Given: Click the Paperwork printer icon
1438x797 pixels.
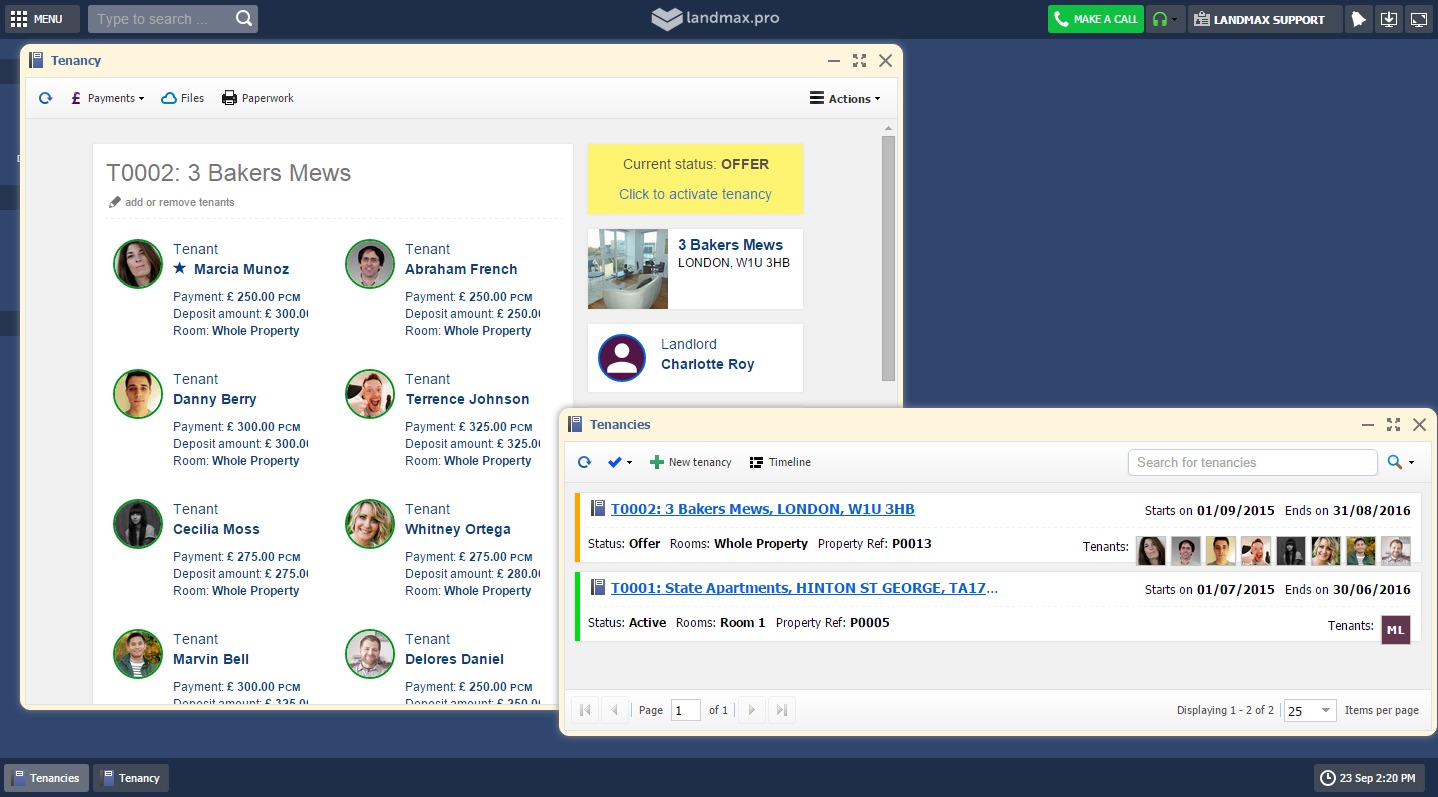Looking at the screenshot, I should [x=229, y=98].
